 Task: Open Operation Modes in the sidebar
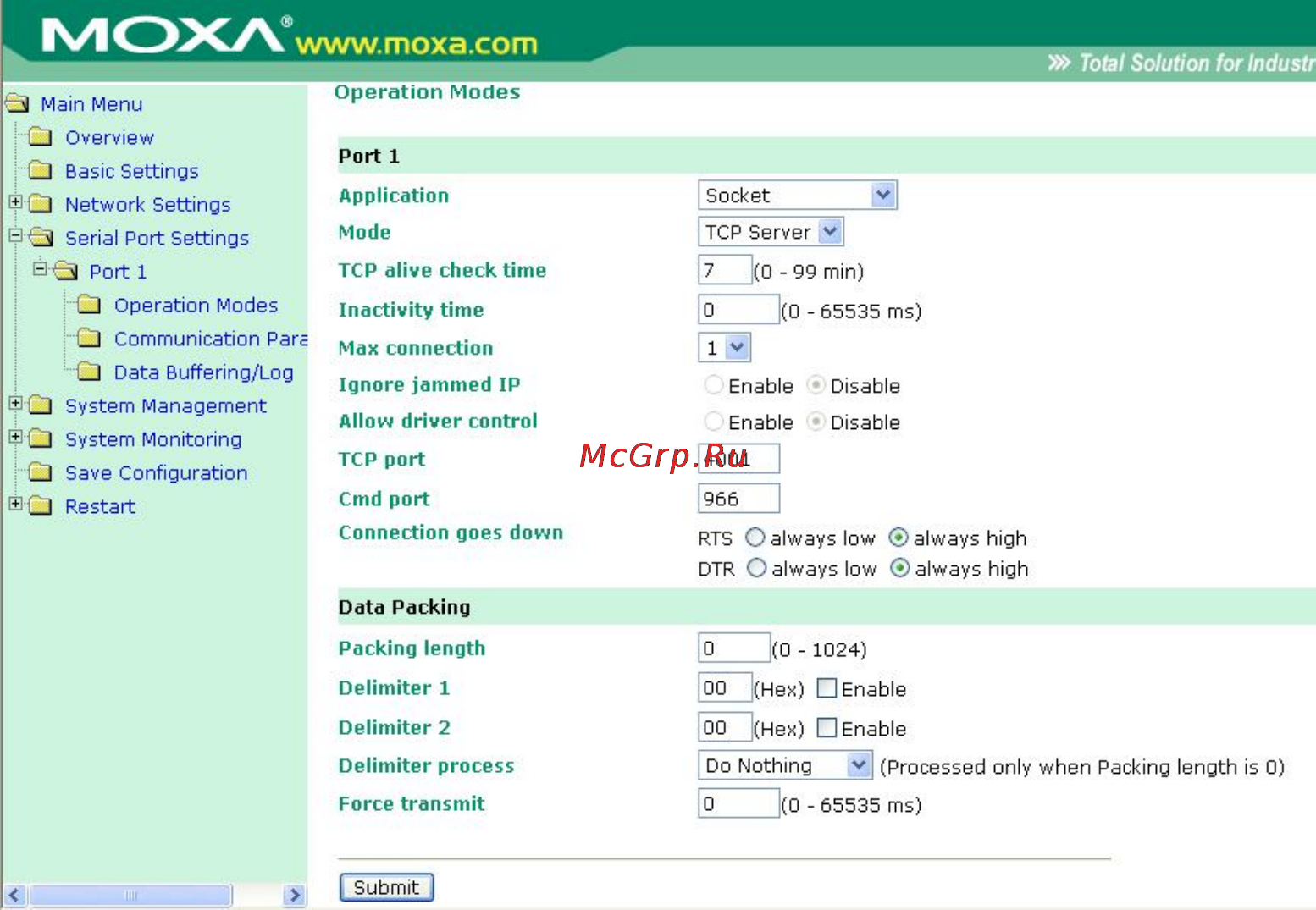pyautogui.click(x=196, y=305)
